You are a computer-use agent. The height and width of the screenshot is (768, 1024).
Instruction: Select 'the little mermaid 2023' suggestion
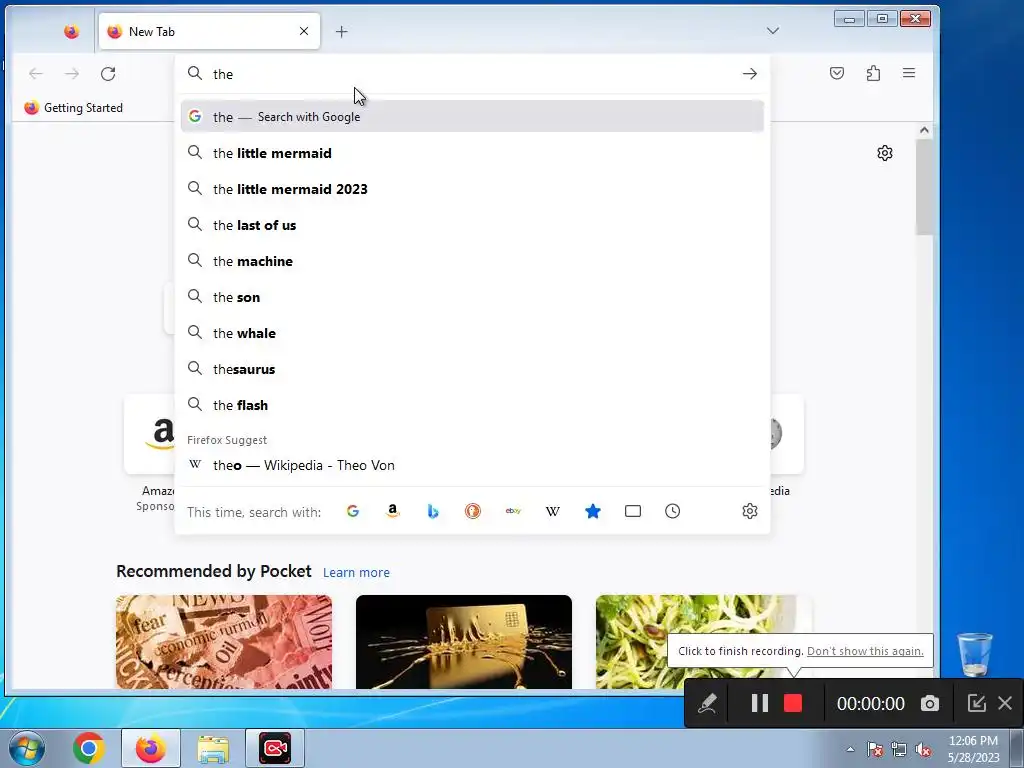tap(472, 189)
